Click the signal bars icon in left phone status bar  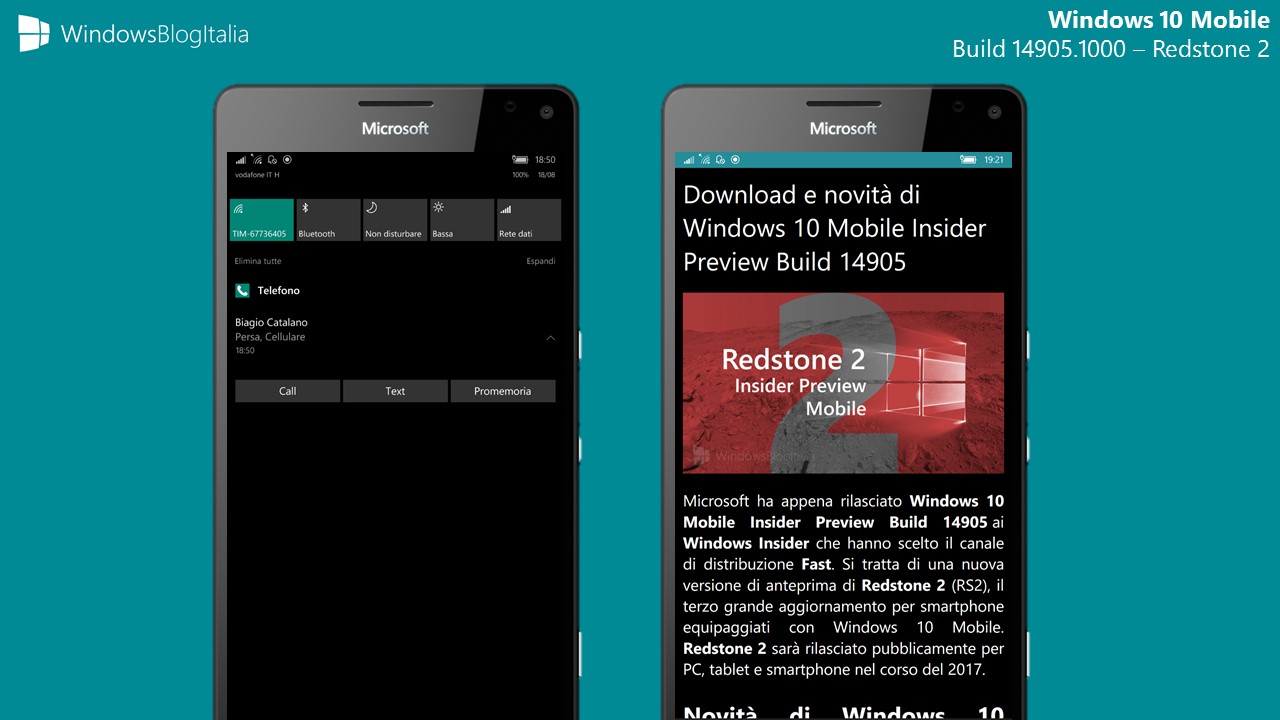click(x=240, y=159)
